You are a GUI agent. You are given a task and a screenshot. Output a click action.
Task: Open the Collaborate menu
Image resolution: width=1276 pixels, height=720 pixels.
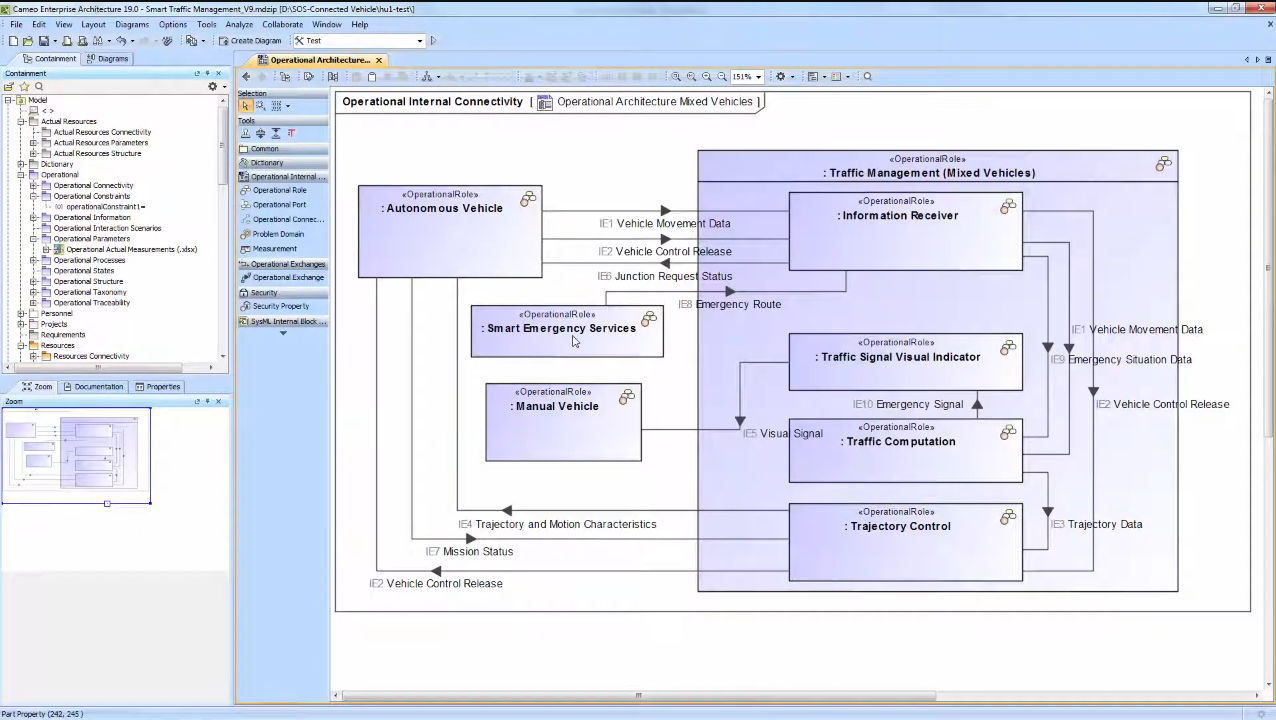click(282, 24)
